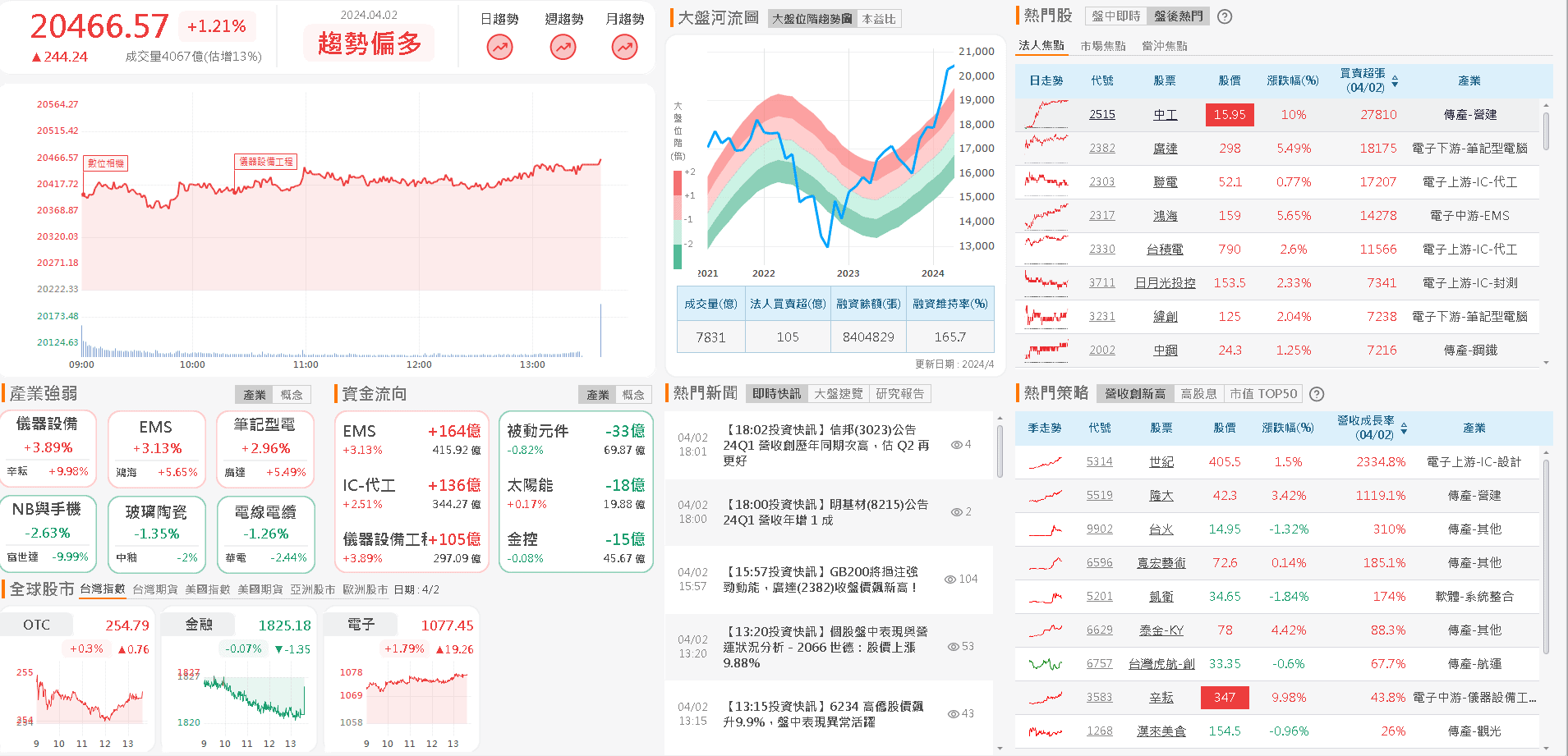
Task: Switch 大盤河流圖 to 大盤位階趨勢圖
Action: (812, 19)
